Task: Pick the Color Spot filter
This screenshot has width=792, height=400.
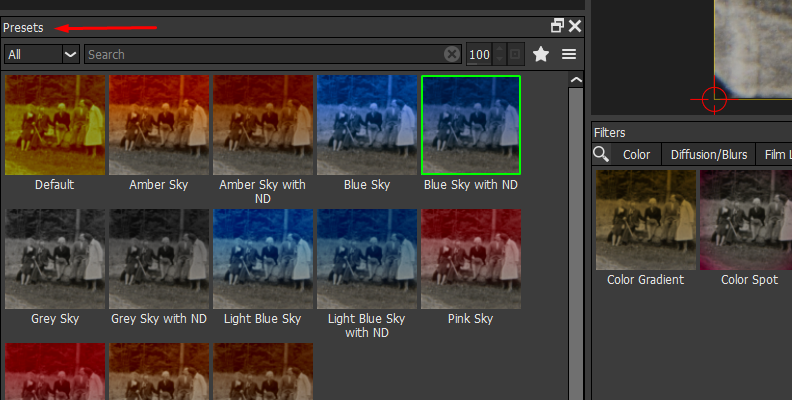Action: [749, 220]
